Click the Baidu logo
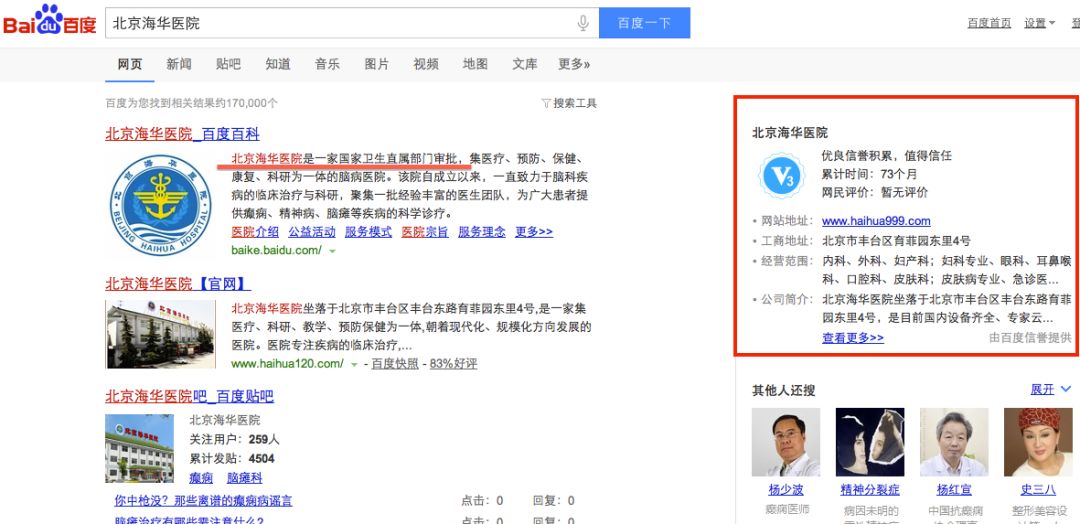 (50, 21)
